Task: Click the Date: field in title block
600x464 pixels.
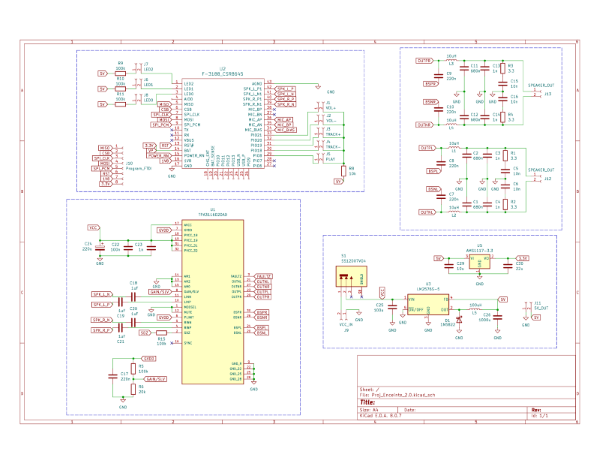Action: coord(410,410)
